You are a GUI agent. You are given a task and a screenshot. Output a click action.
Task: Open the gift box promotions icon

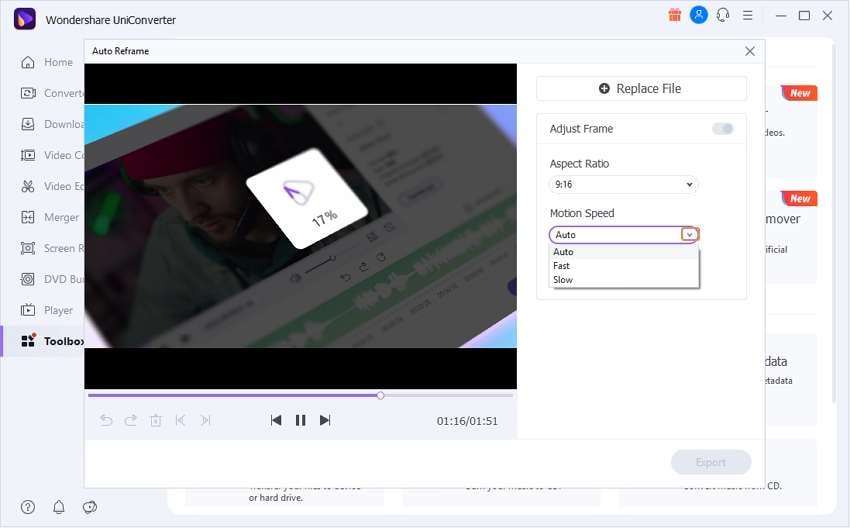tap(674, 15)
